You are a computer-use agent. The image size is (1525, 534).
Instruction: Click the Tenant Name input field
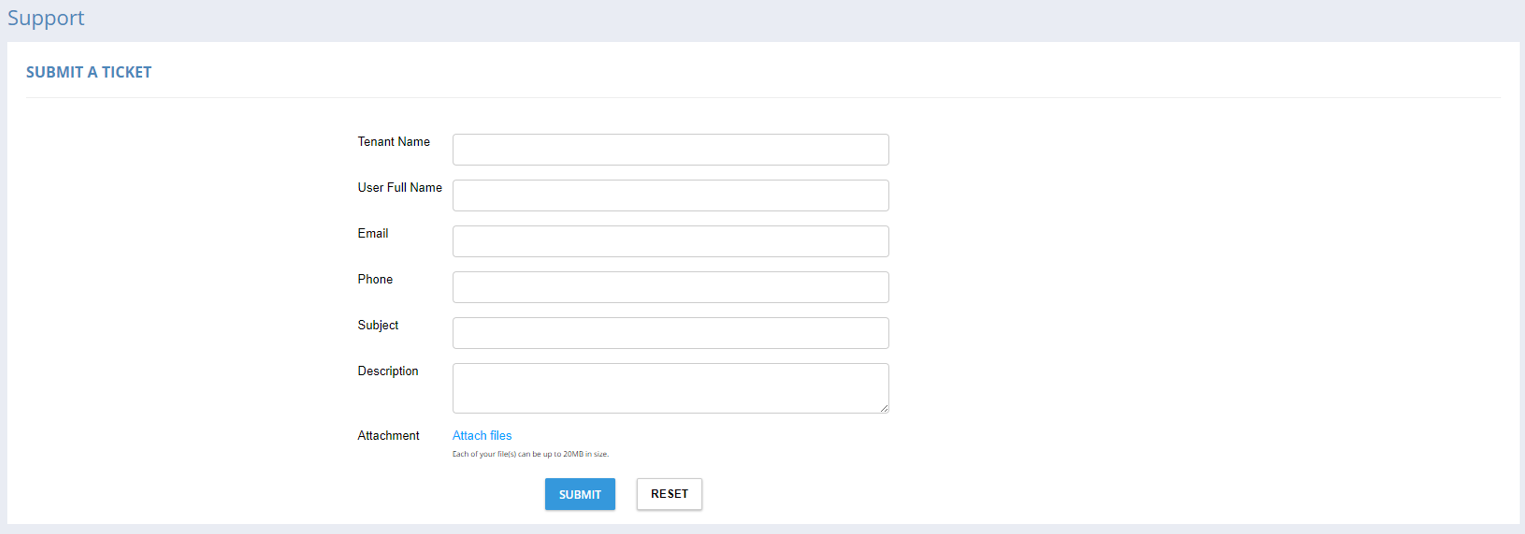pos(670,150)
